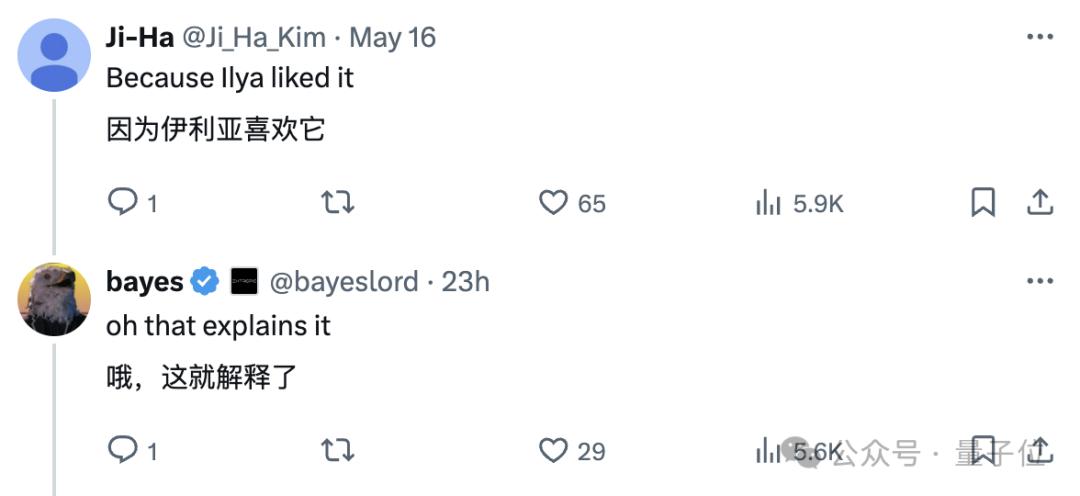Like bayes's tweet with 29 likes
1080x496 pixels.
554,450
